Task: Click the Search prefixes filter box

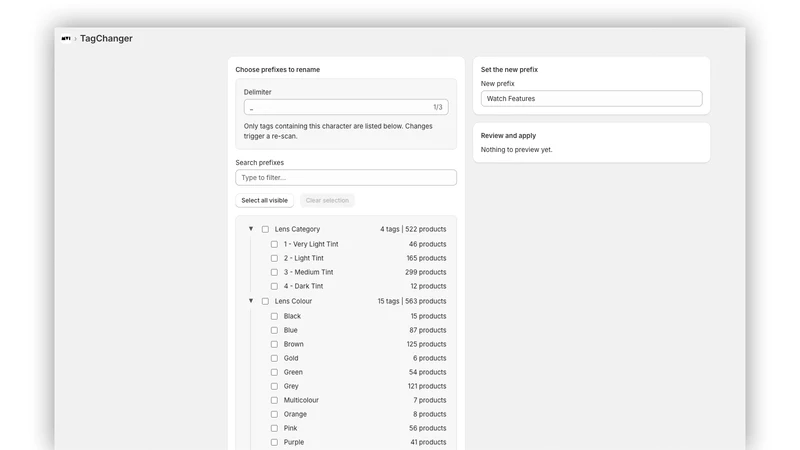Action: click(x=346, y=178)
